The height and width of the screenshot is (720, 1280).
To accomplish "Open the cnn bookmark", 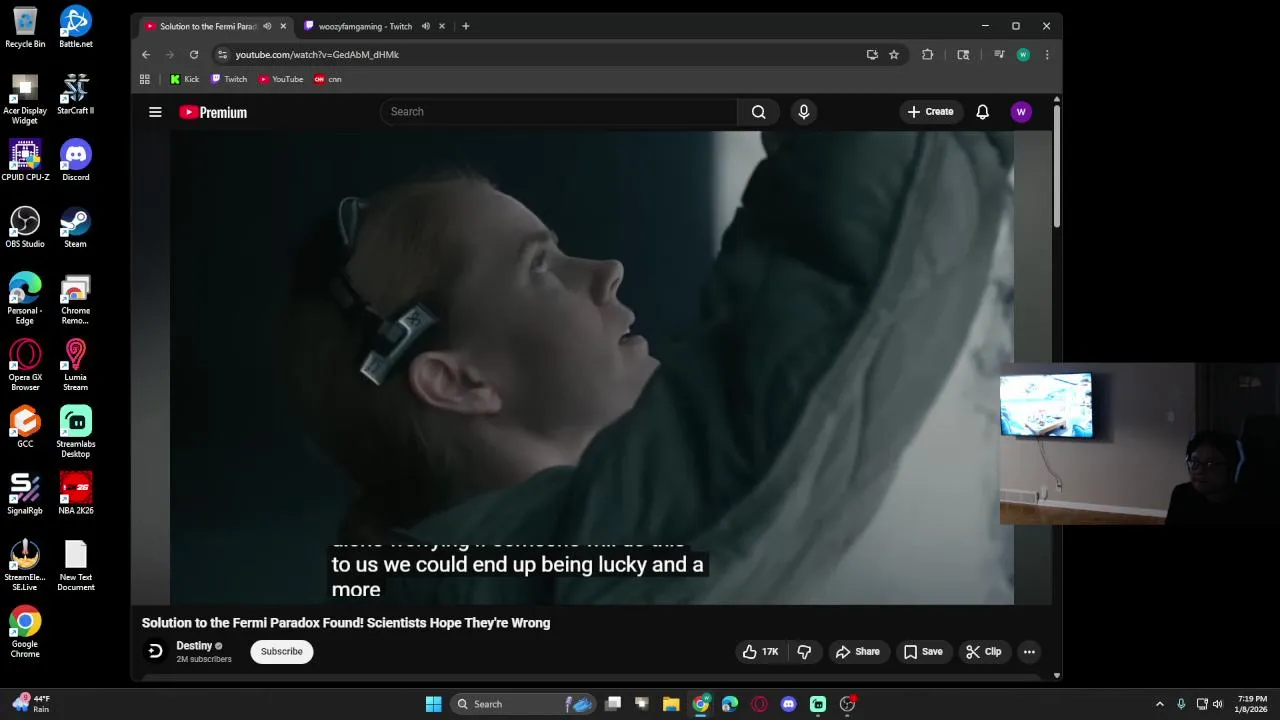I will point(328,79).
